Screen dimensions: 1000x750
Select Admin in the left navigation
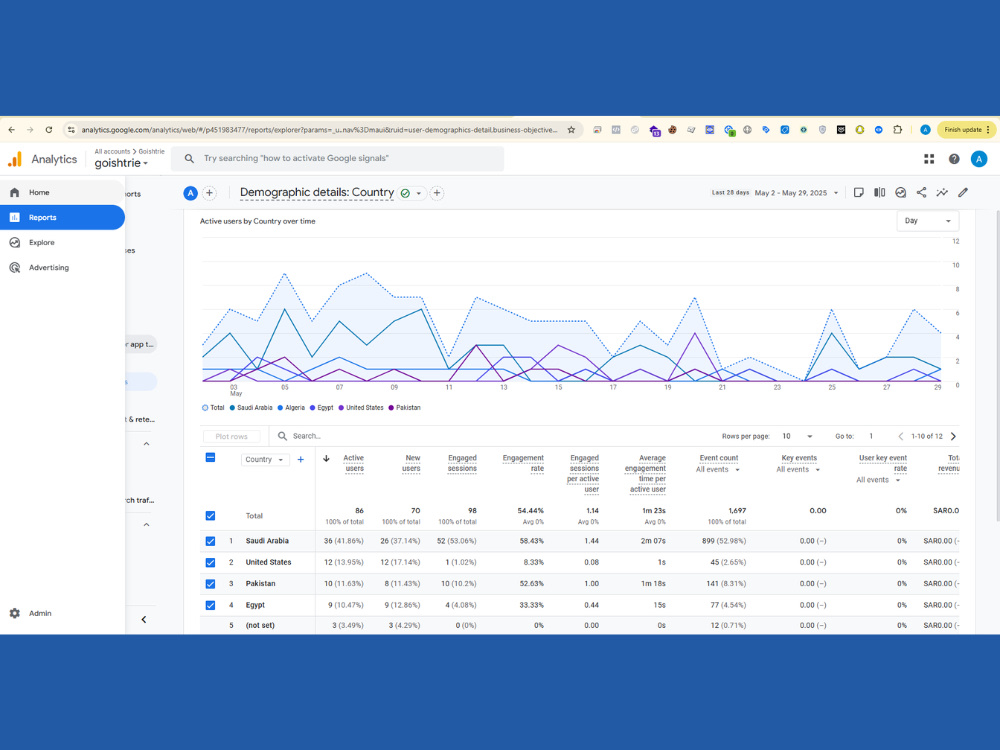click(62, 613)
